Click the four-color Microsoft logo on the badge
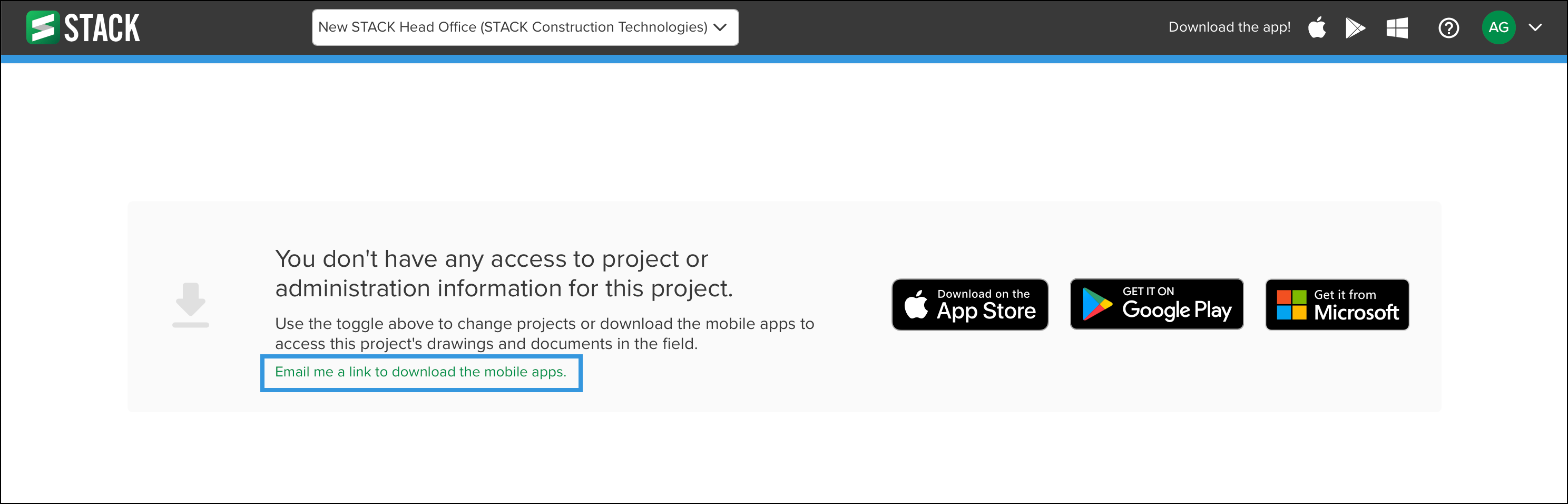This screenshot has height=504, width=1568. pos(1291,305)
